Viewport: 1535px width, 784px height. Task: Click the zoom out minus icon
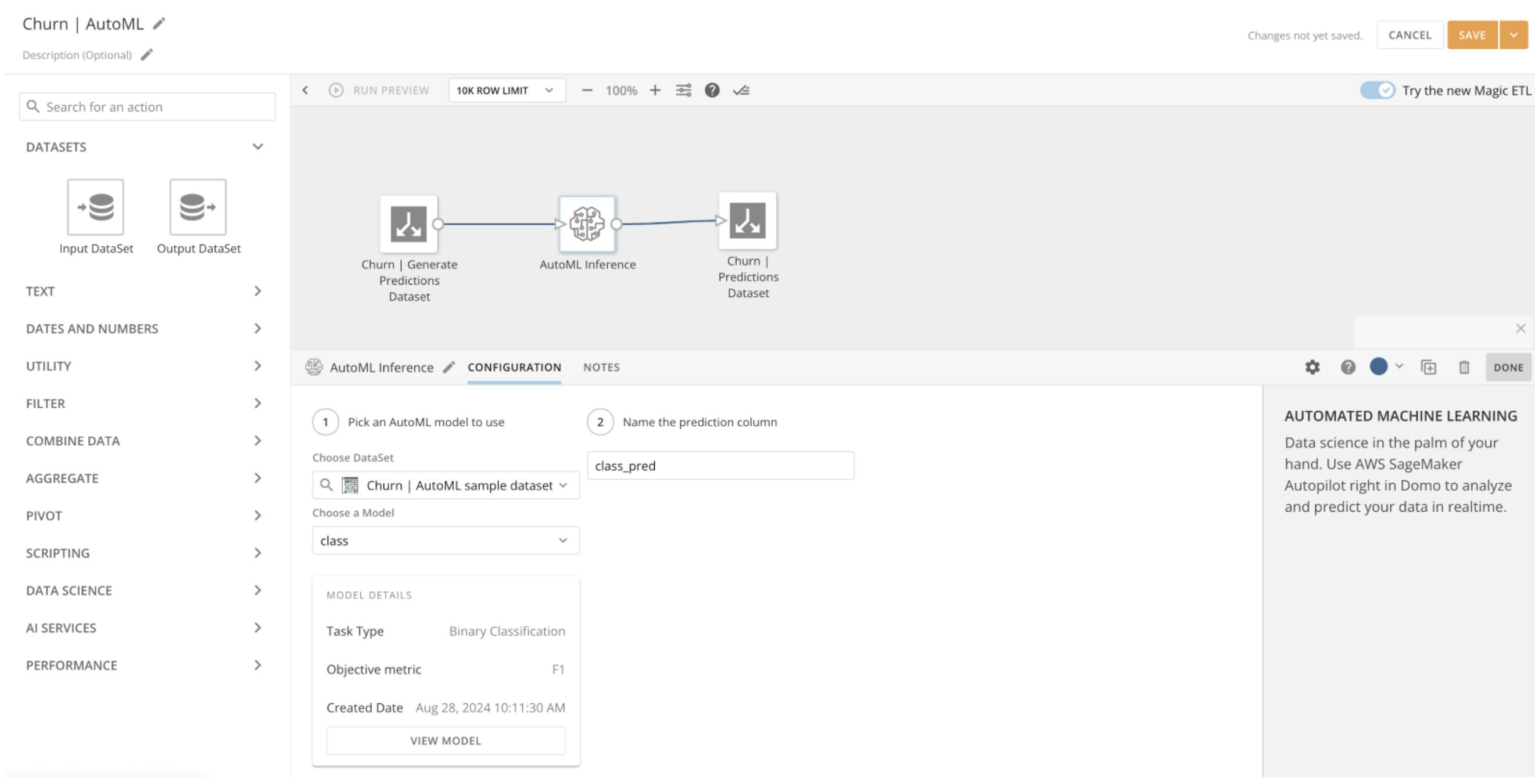[x=587, y=91]
